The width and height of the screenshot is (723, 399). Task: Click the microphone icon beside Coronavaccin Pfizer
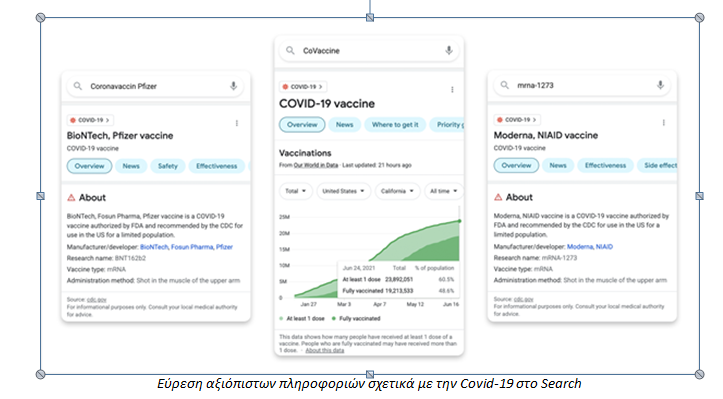[x=233, y=86]
